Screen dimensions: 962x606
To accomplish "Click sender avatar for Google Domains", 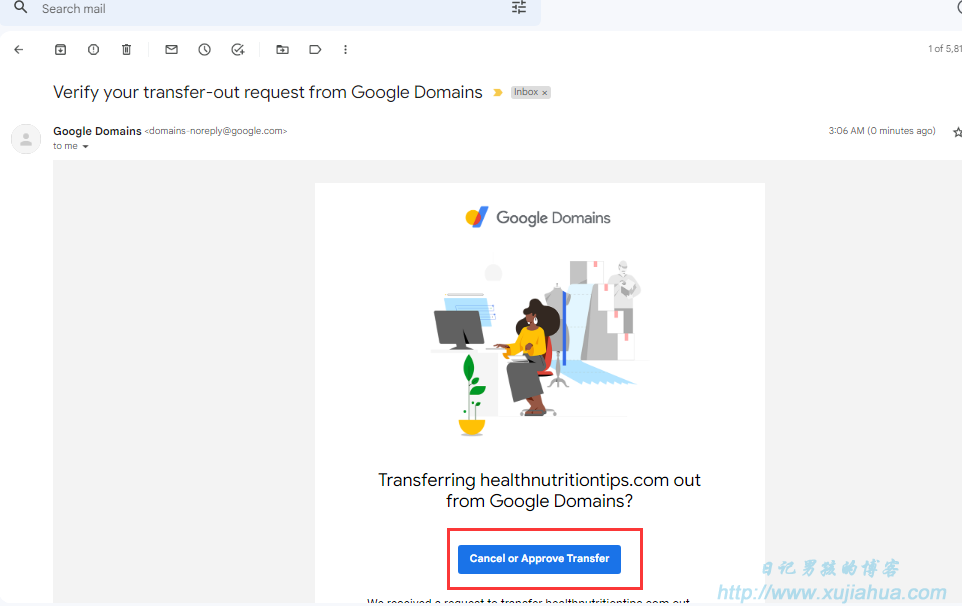I will 26,139.
